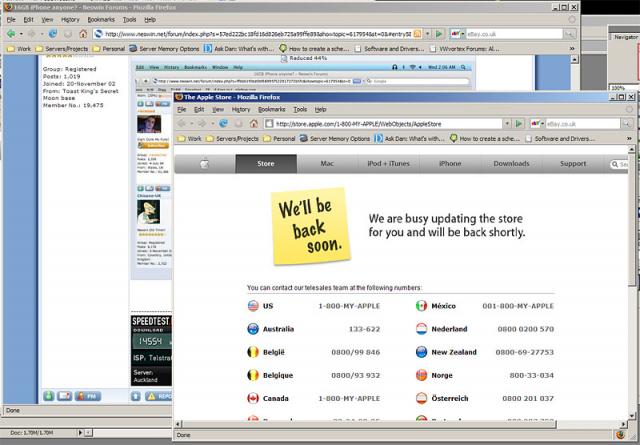Viewport: 640px width, 445px height.
Task: Open Work bookmark folder in Apple Store window
Action: coord(189,139)
